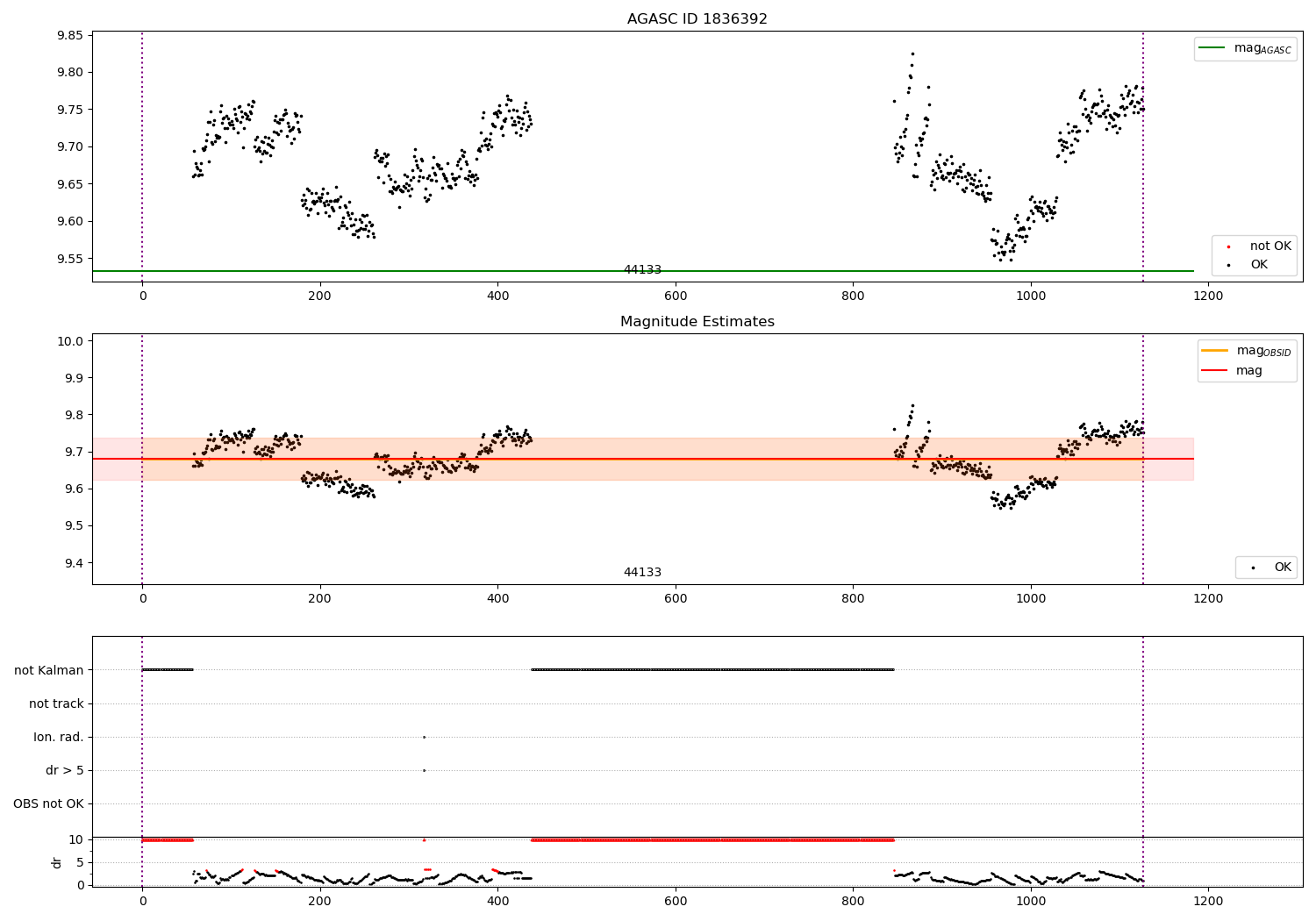
Task: Click the 9.85 tick in the top plot
Action: 69,36
